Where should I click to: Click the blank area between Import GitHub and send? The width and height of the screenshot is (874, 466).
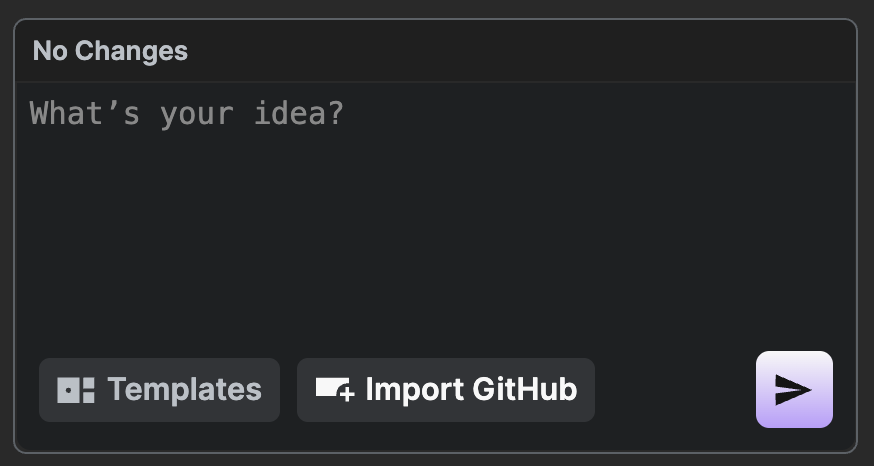(x=675, y=390)
